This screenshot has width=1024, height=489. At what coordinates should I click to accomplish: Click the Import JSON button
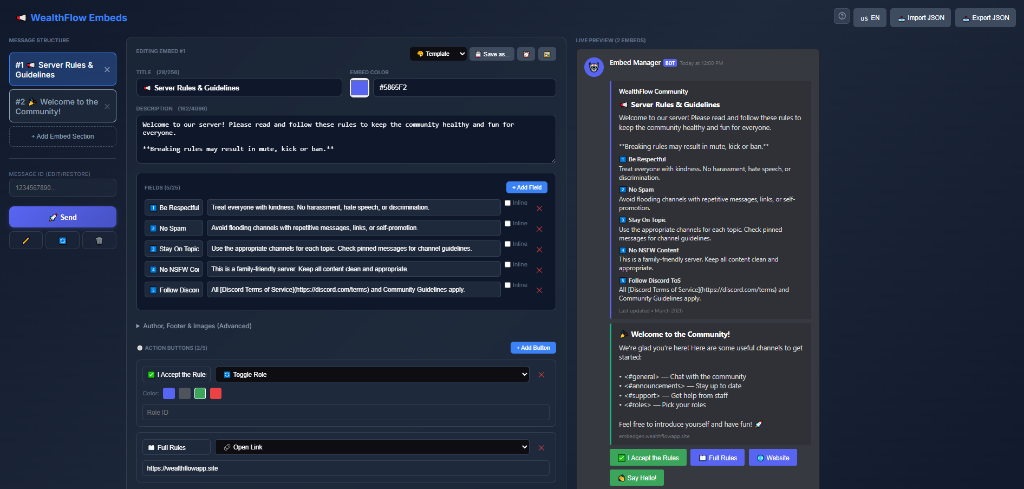pos(920,18)
